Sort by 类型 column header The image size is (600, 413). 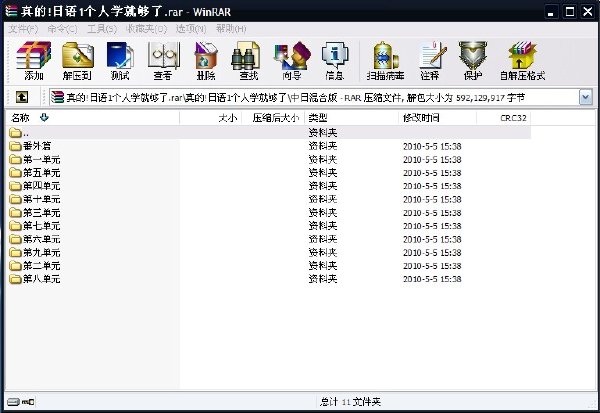[x=352, y=118]
